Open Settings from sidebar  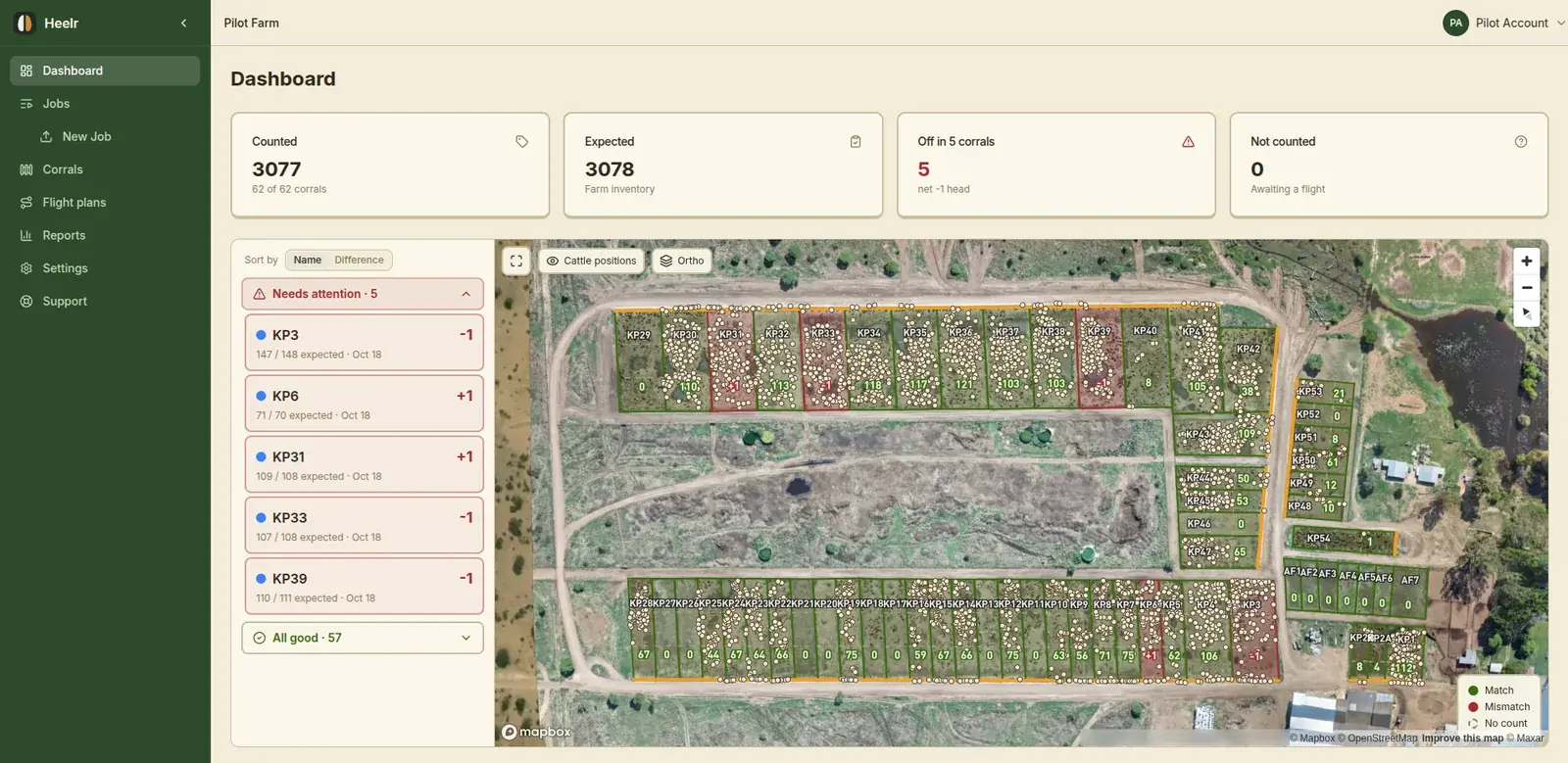(105, 268)
